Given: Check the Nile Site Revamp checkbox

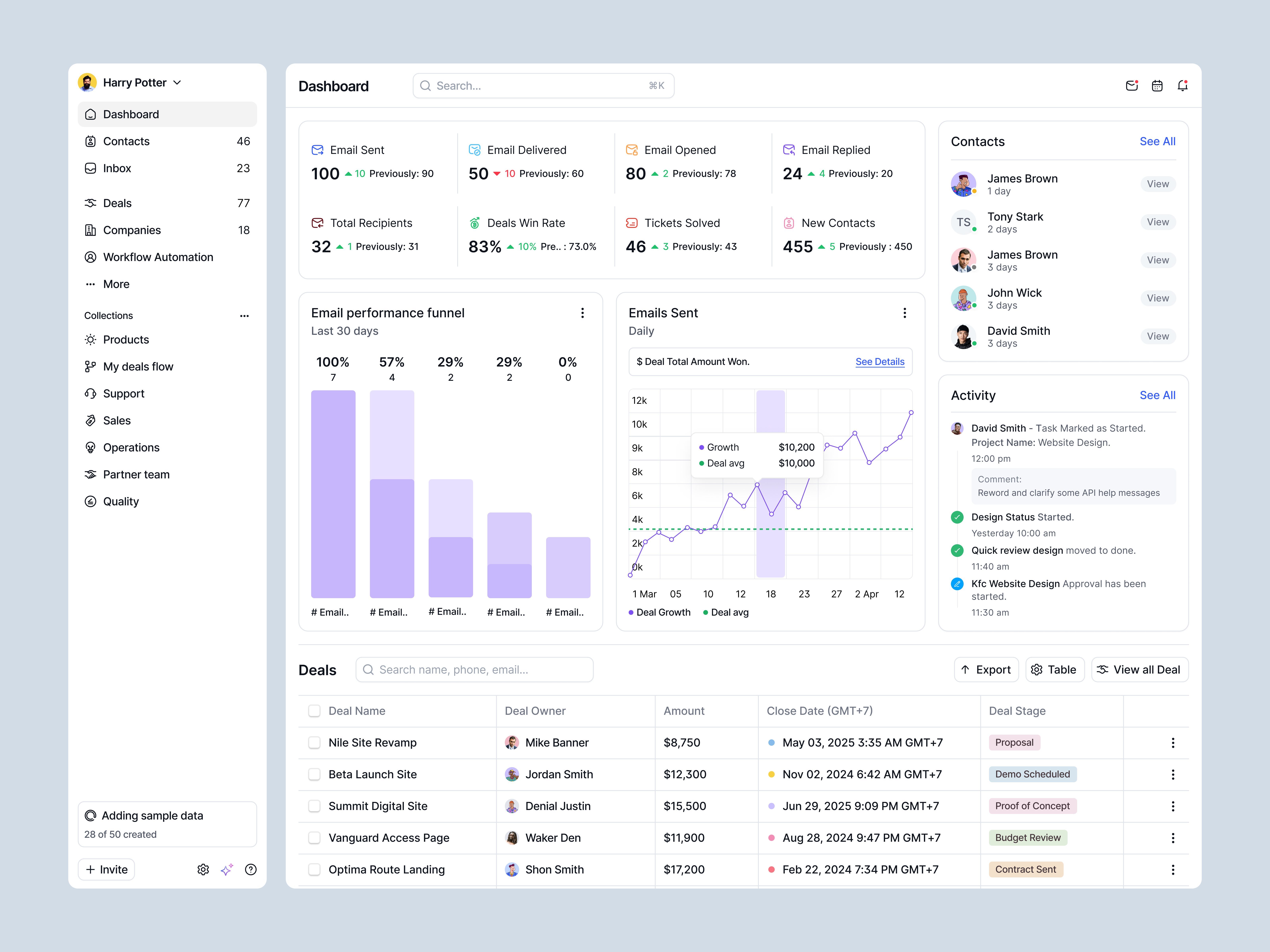Looking at the screenshot, I should 314,743.
